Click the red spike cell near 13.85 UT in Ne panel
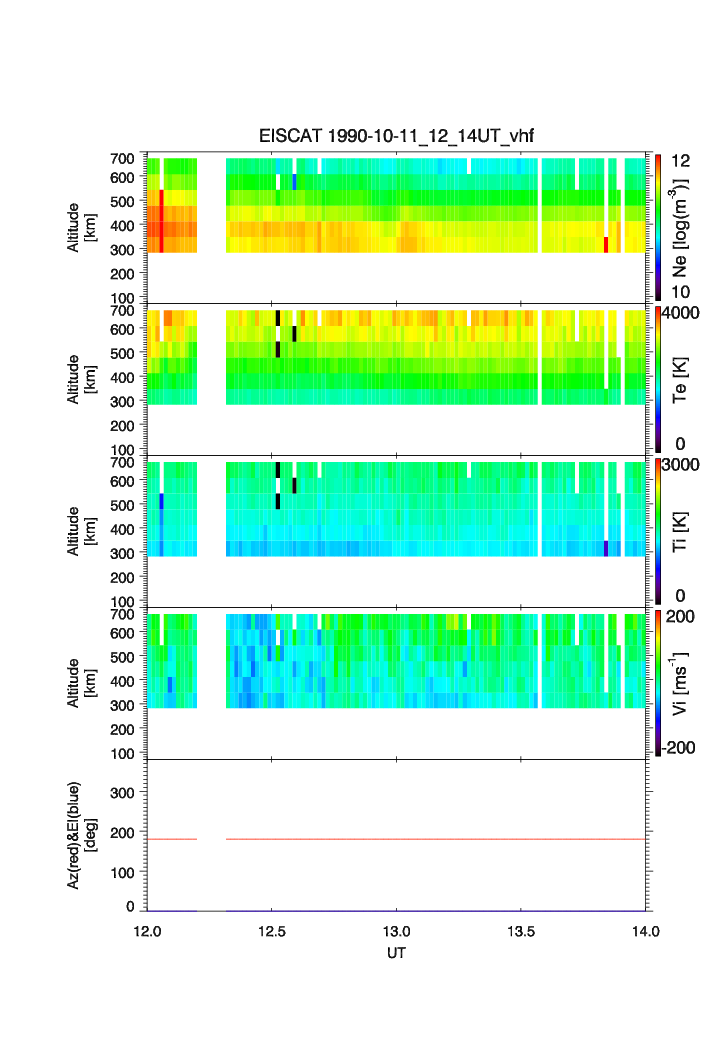708x1063 pixels. click(606, 245)
